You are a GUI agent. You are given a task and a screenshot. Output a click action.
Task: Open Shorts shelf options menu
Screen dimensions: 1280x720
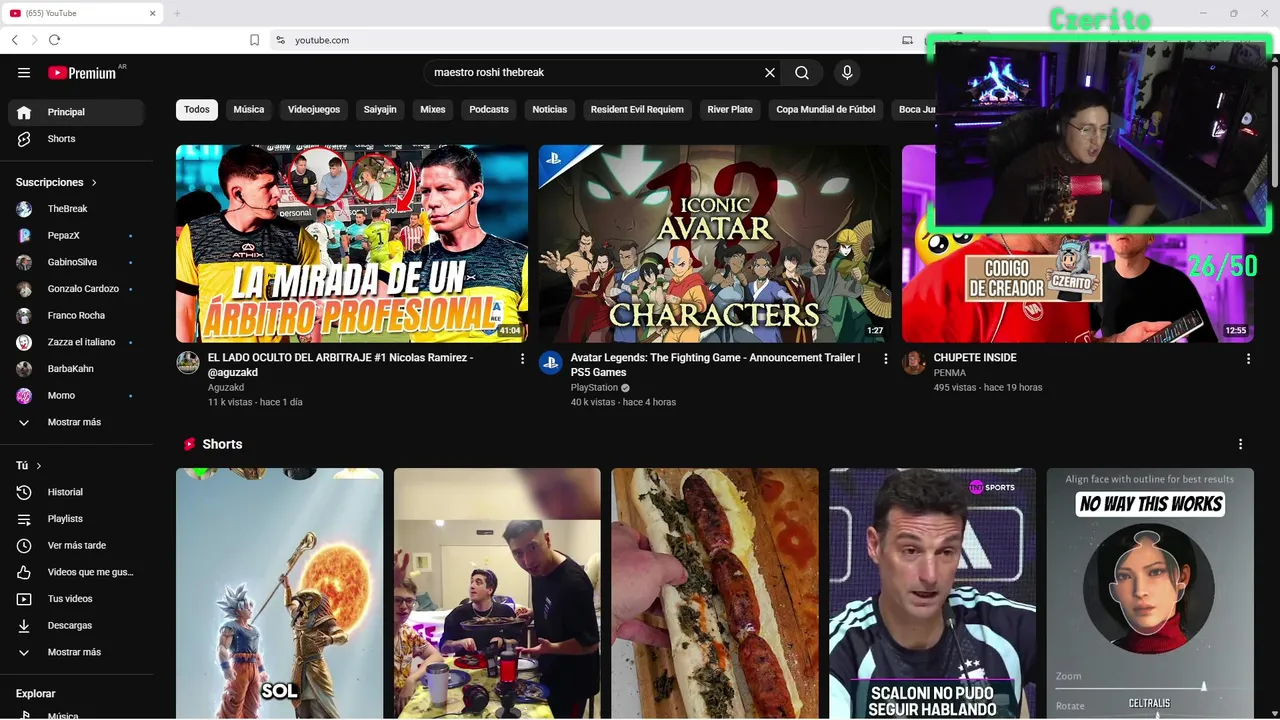pyautogui.click(x=1241, y=444)
